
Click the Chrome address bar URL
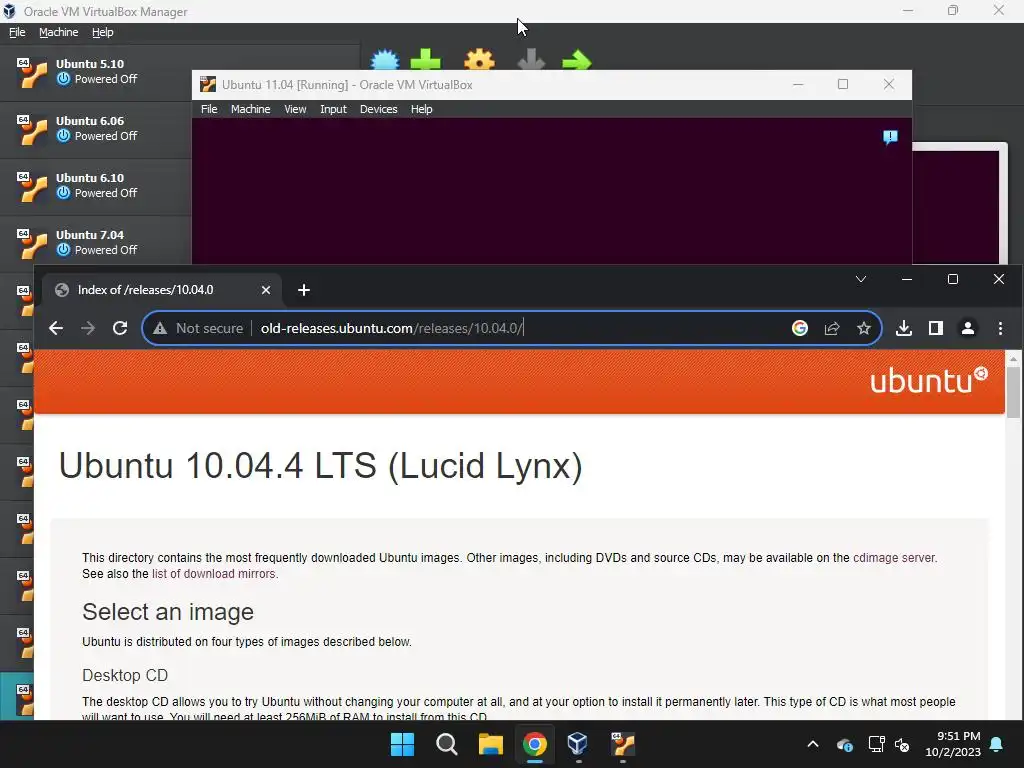392,328
